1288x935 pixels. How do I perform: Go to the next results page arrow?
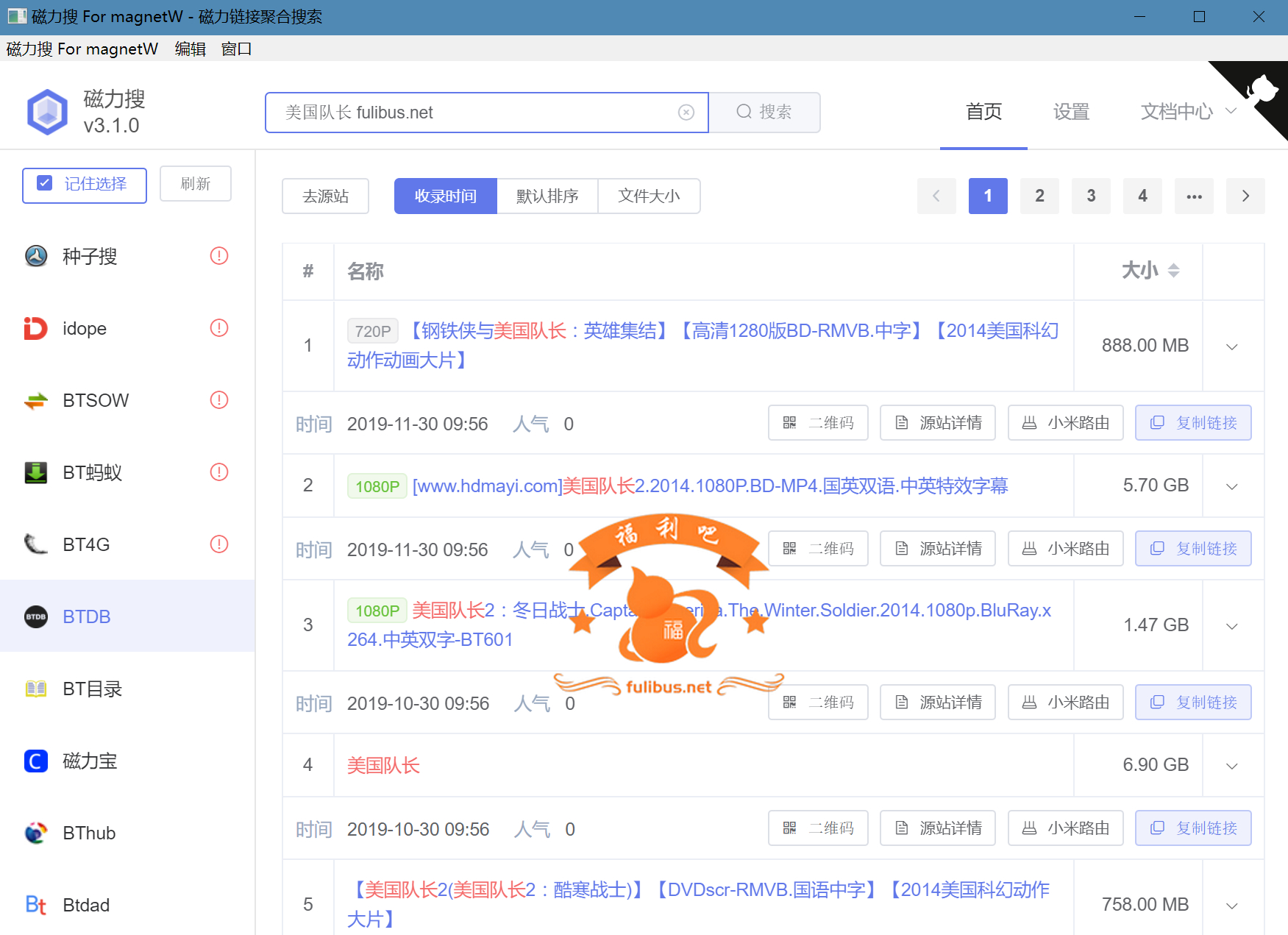pyautogui.click(x=1245, y=196)
